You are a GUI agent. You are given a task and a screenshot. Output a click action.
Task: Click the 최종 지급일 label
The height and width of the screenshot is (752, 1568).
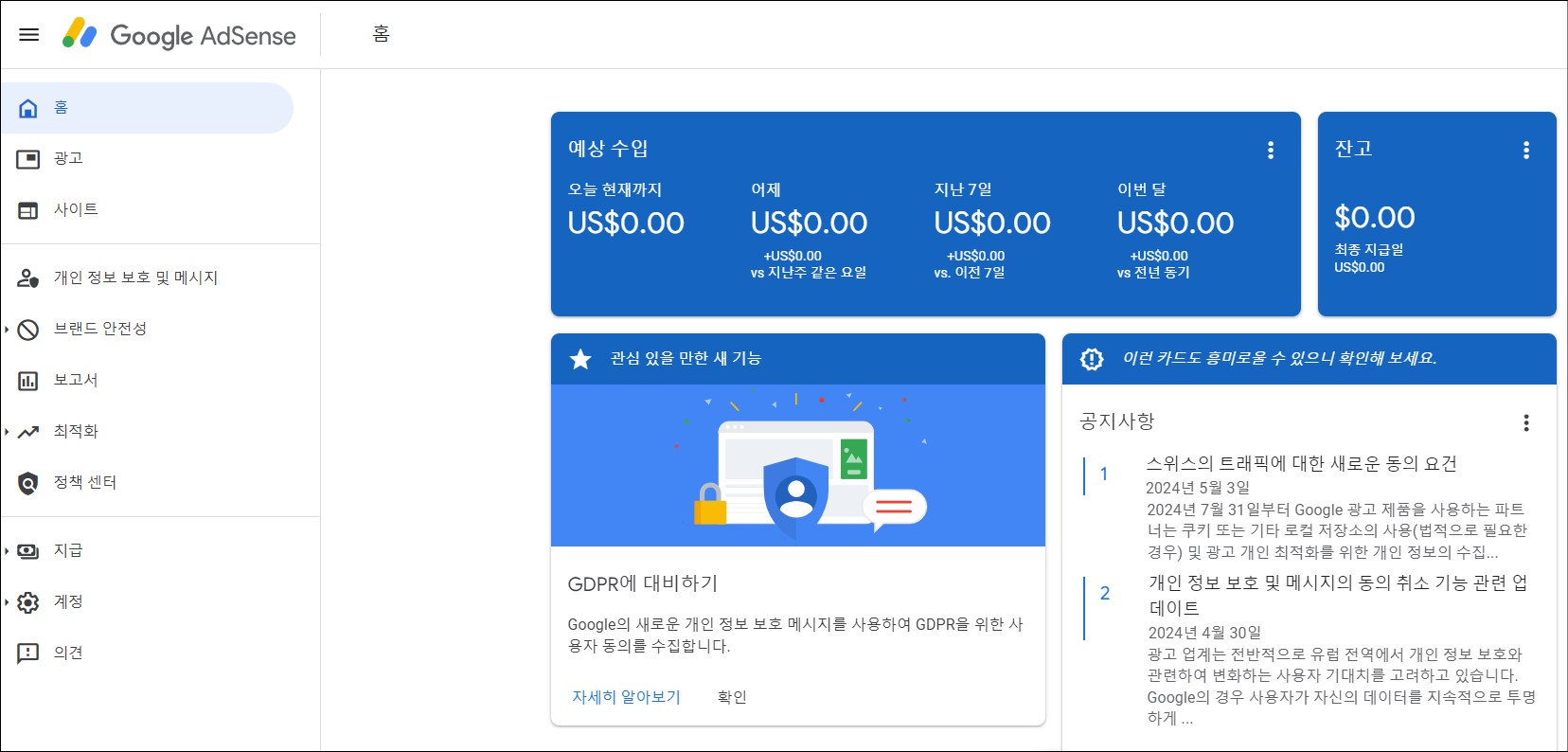(x=1369, y=249)
